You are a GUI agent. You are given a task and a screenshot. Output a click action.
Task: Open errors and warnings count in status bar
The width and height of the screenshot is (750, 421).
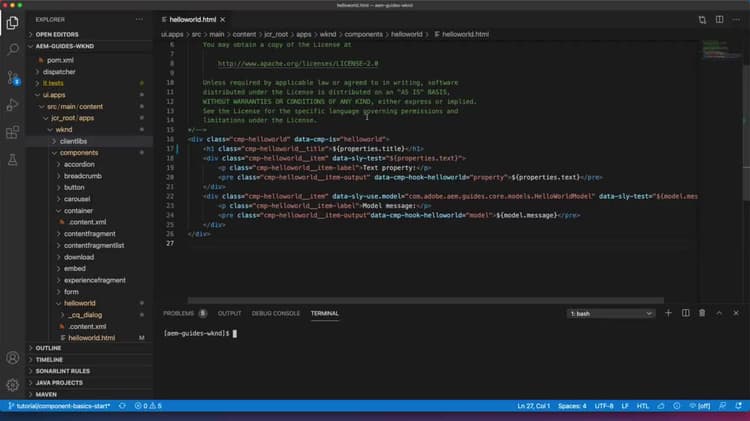pyautogui.click(x=148, y=406)
